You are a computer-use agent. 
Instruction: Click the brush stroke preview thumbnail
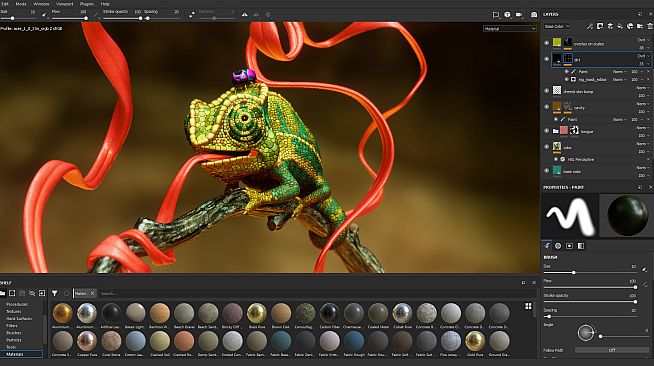(x=570, y=216)
